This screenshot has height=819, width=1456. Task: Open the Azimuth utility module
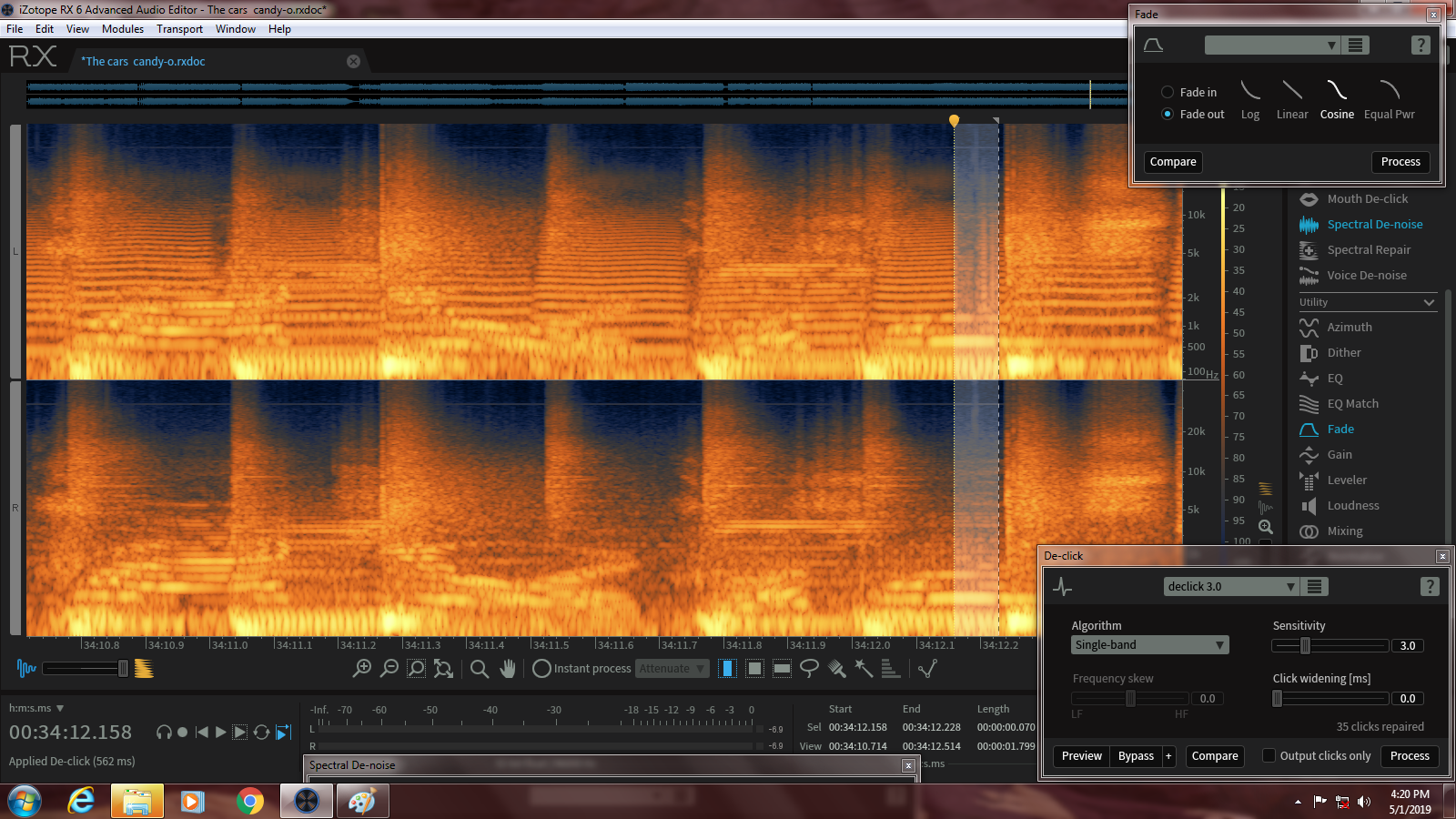(x=1349, y=328)
